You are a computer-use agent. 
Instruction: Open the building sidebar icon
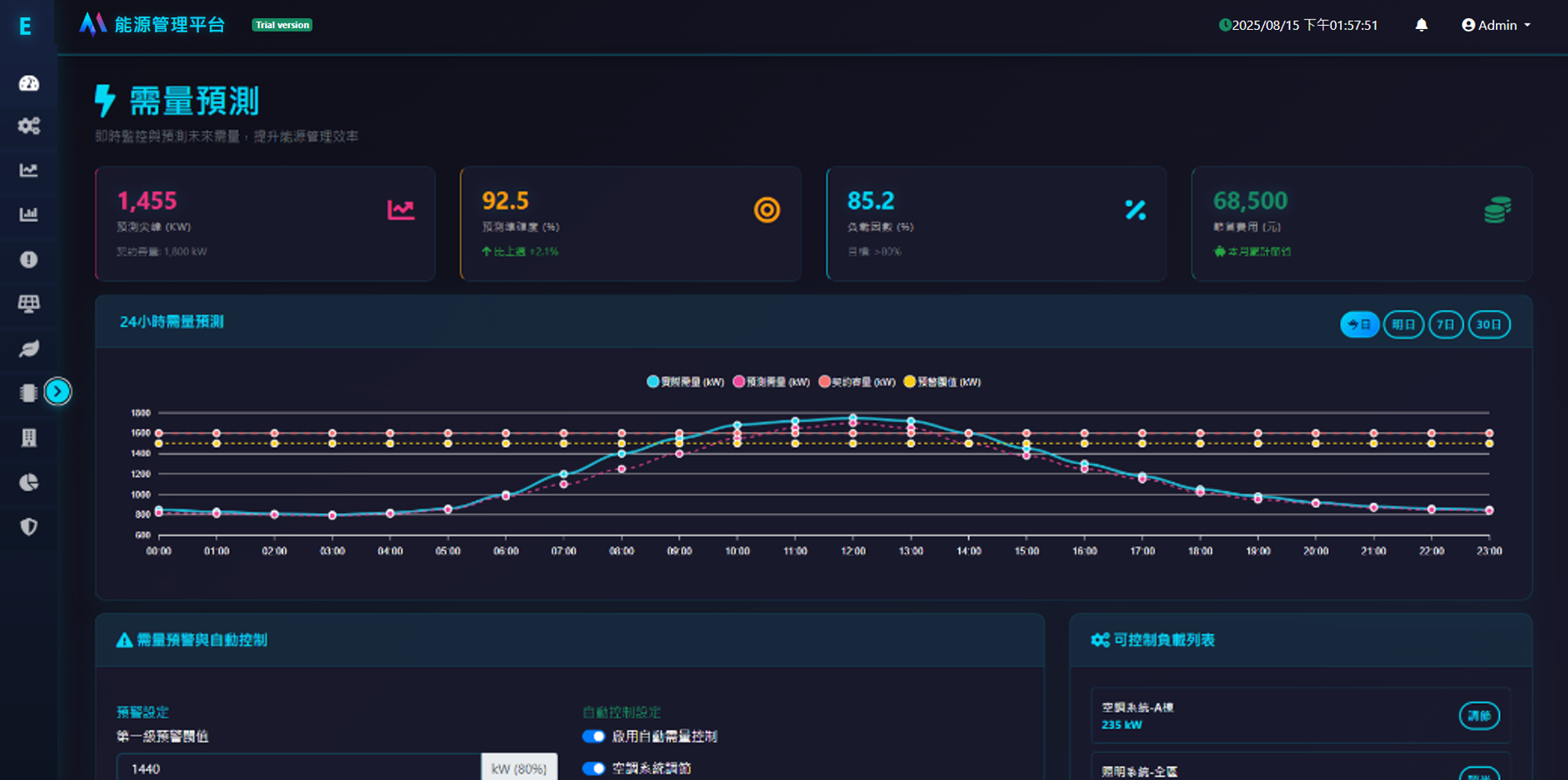click(29, 437)
